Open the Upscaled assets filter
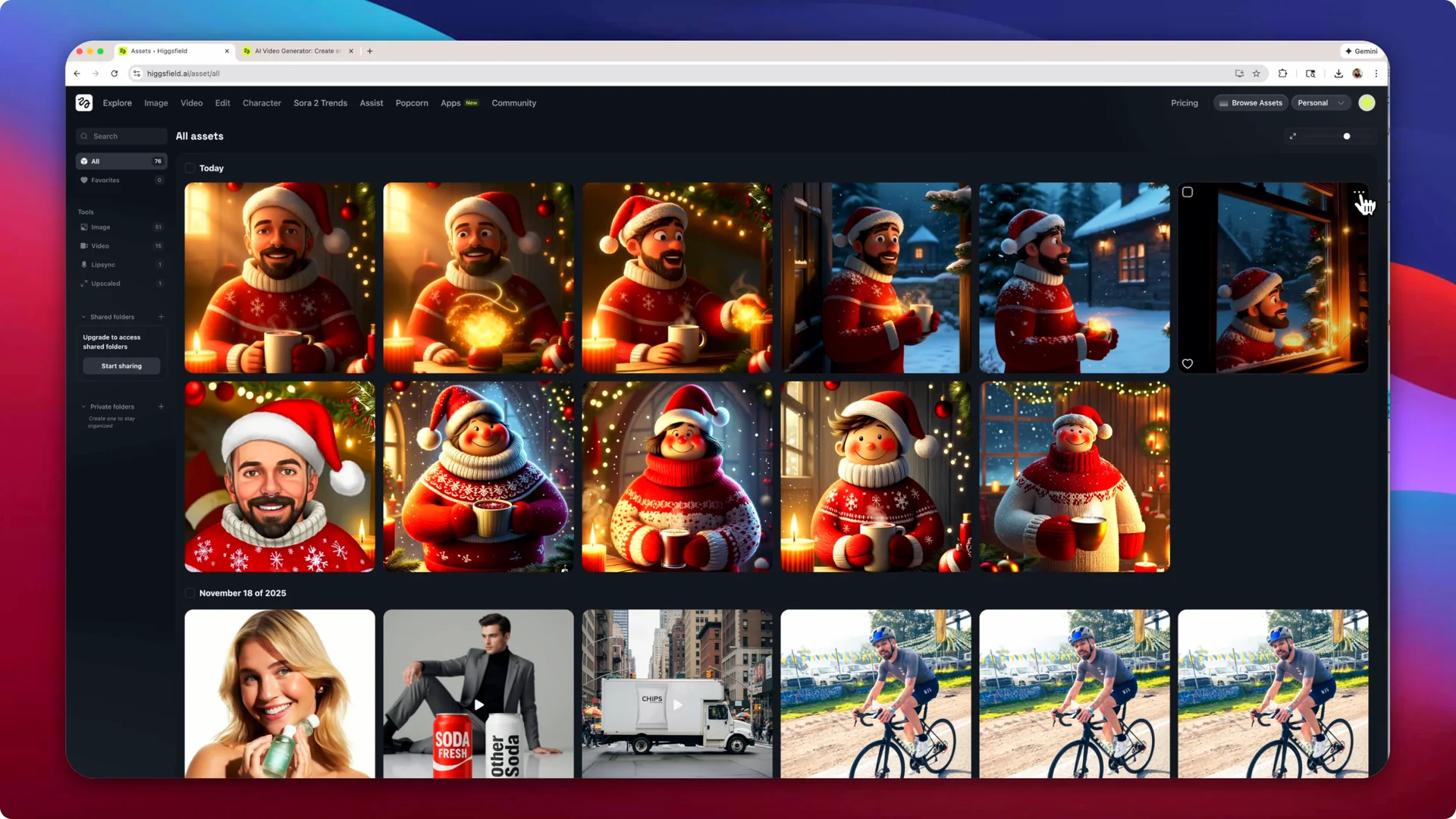 click(x=105, y=283)
